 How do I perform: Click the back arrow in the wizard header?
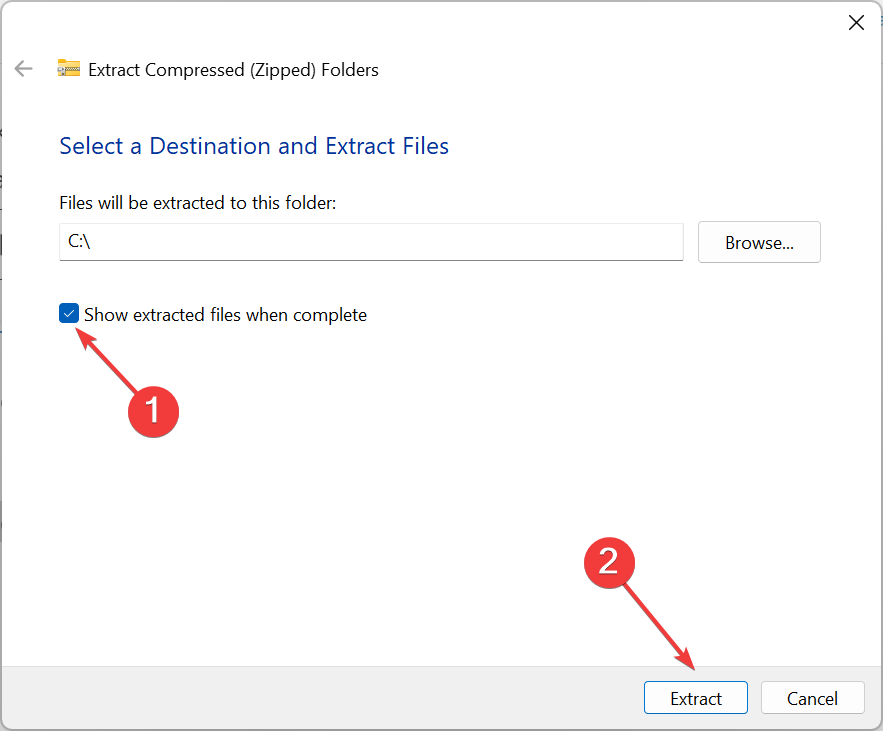[23, 69]
